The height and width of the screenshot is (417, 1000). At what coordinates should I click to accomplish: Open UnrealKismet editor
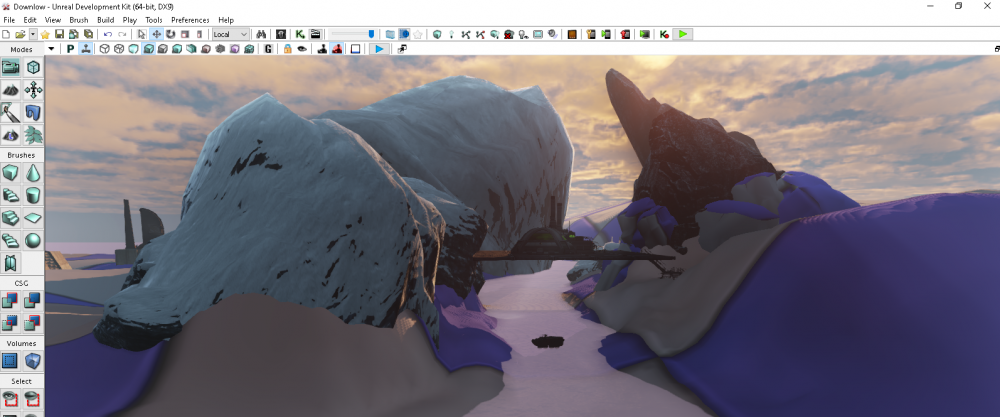300,34
